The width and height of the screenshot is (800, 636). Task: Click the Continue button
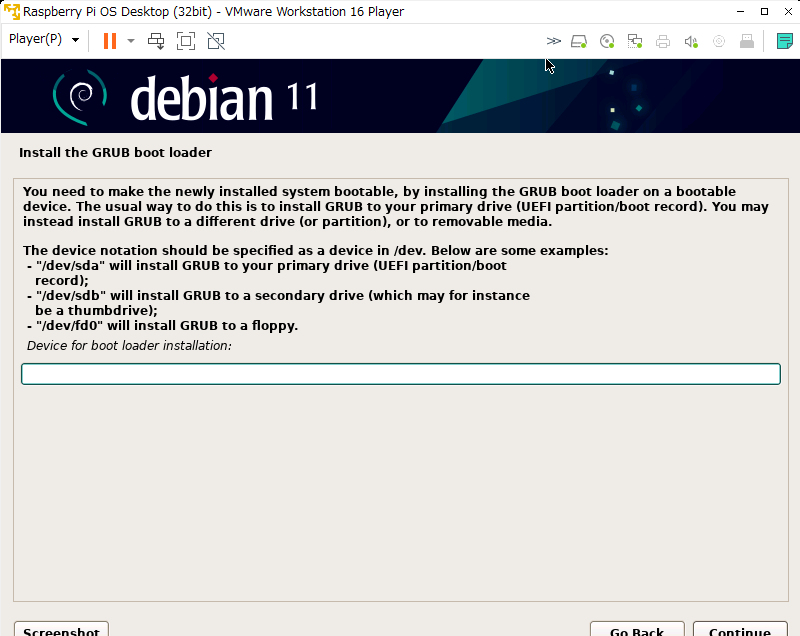740,629
